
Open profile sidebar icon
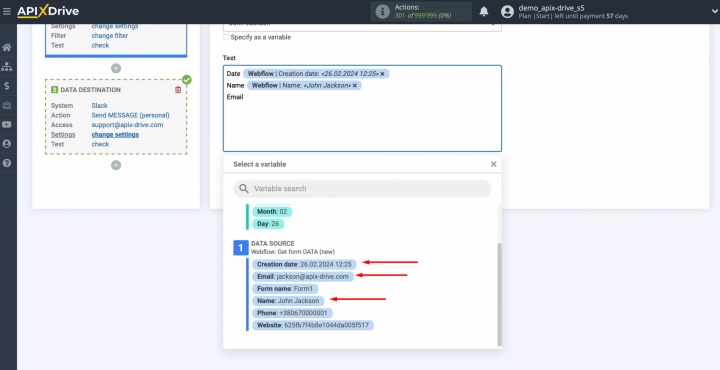[x=7, y=144]
